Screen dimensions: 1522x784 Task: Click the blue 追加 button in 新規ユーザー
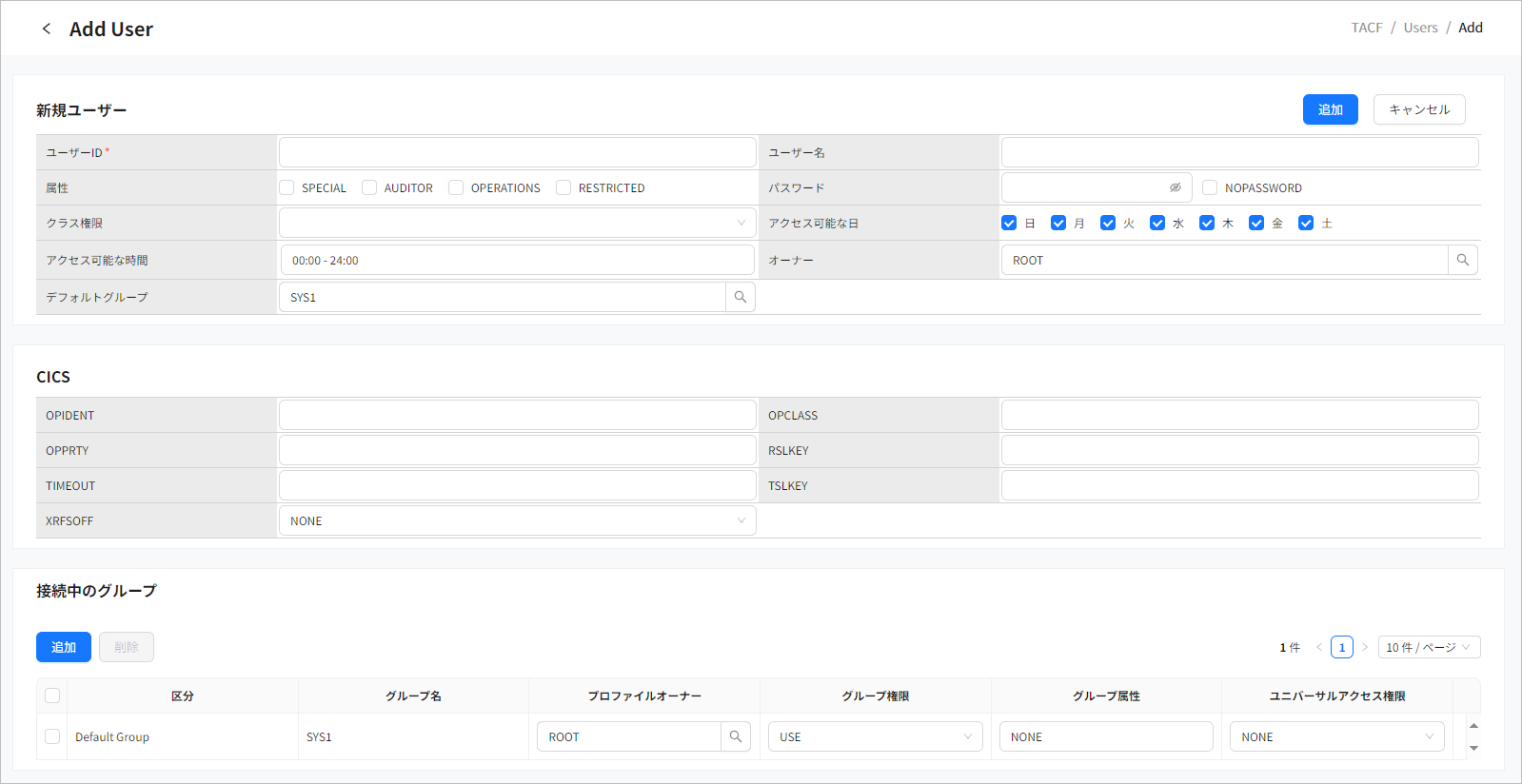click(x=1330, y=109)
